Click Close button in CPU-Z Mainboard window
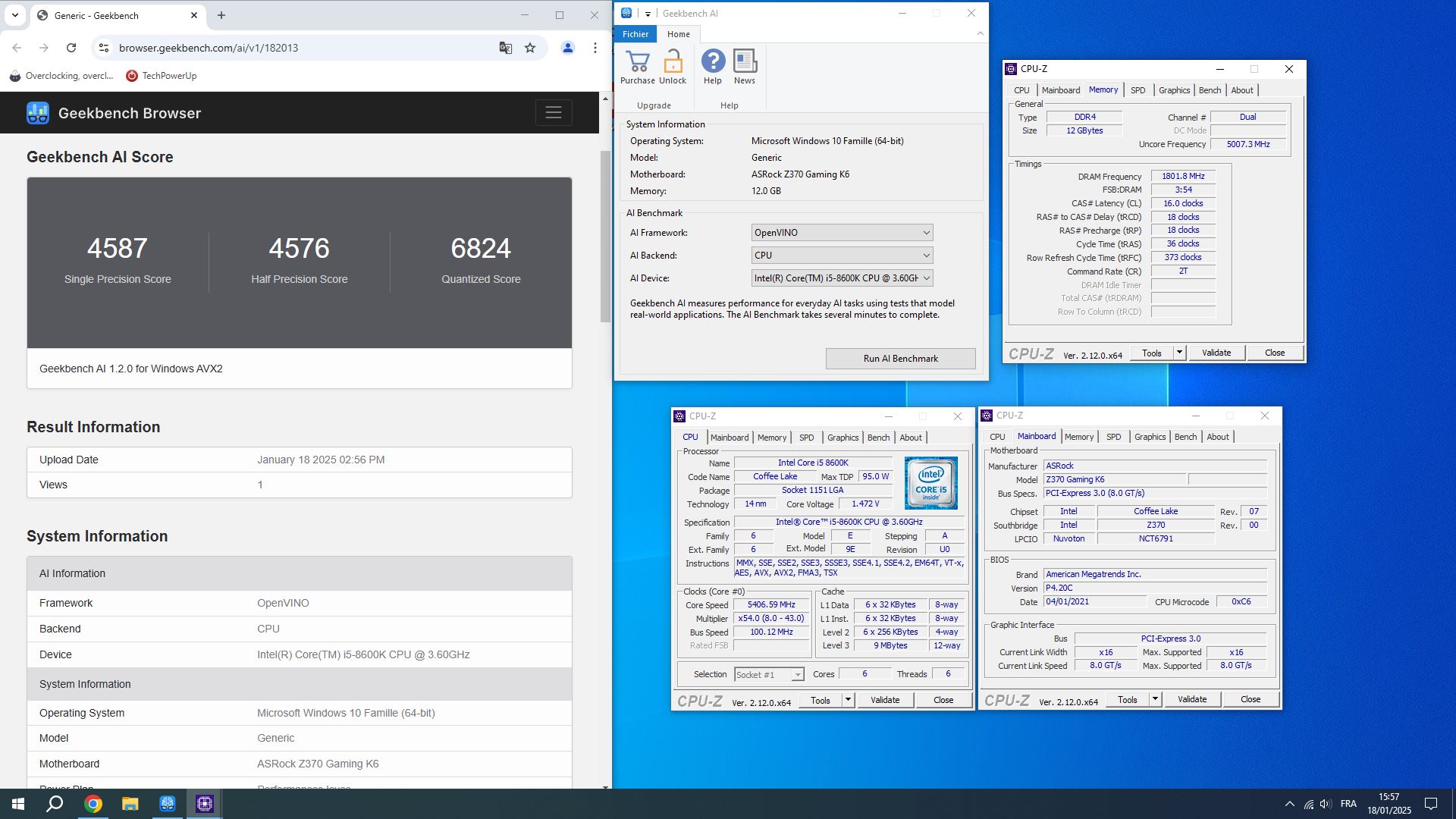 [1250, 699]
